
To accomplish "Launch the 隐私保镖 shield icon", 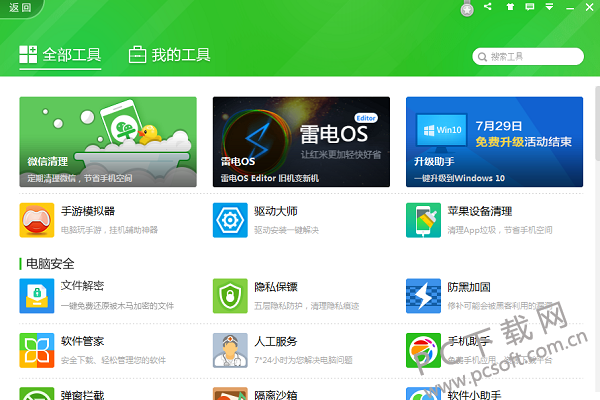I will [x=230, y=296].
